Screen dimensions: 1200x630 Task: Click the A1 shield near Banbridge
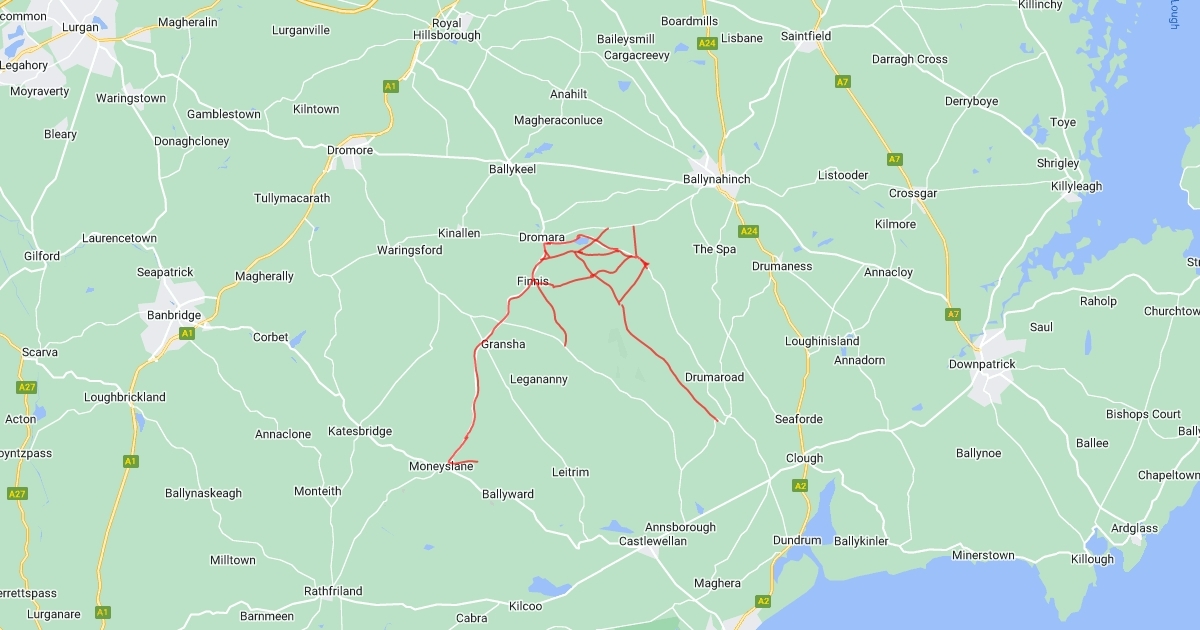point(186,332)
